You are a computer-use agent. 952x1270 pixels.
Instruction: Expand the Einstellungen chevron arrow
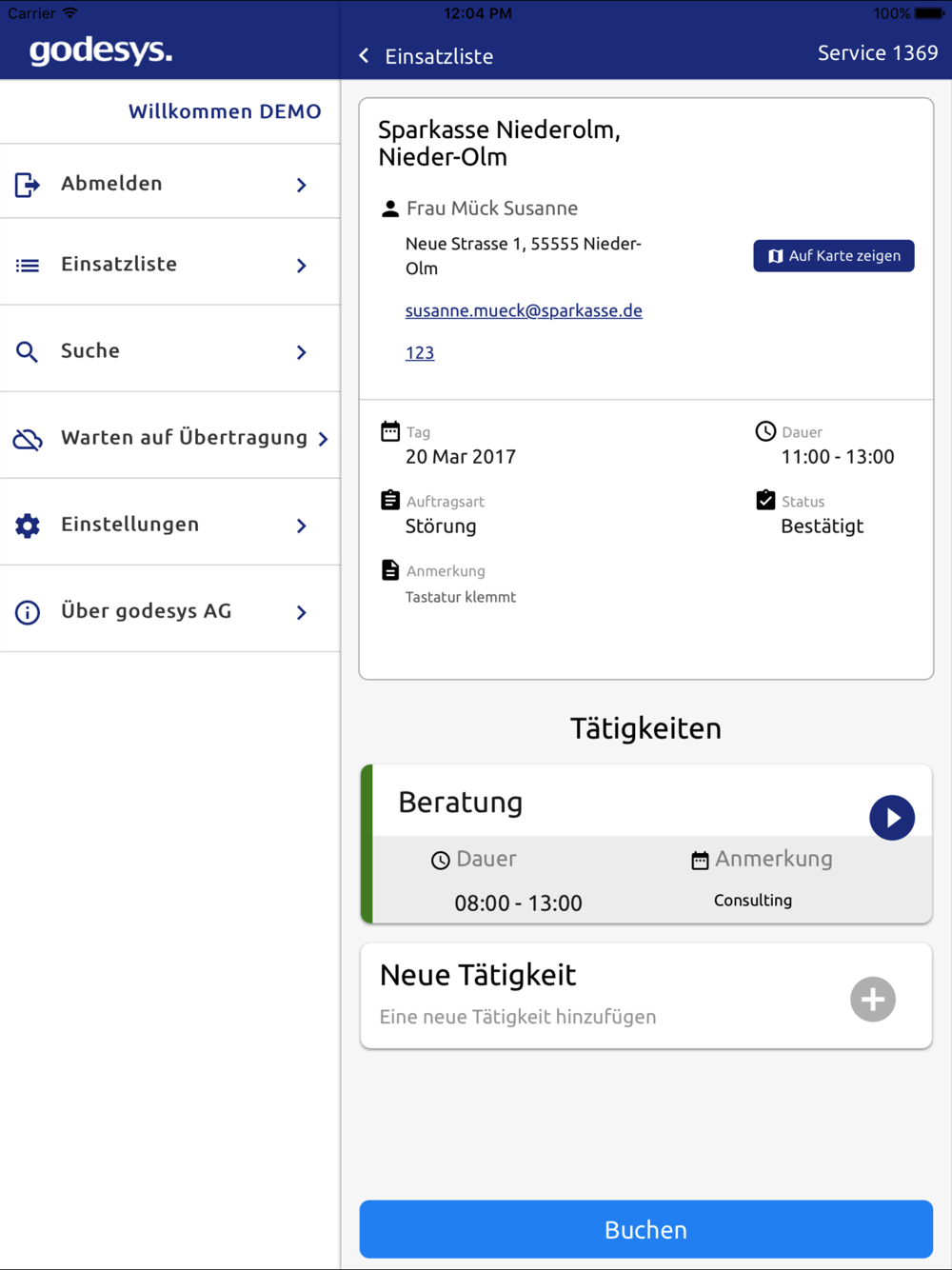pos(302,526)
